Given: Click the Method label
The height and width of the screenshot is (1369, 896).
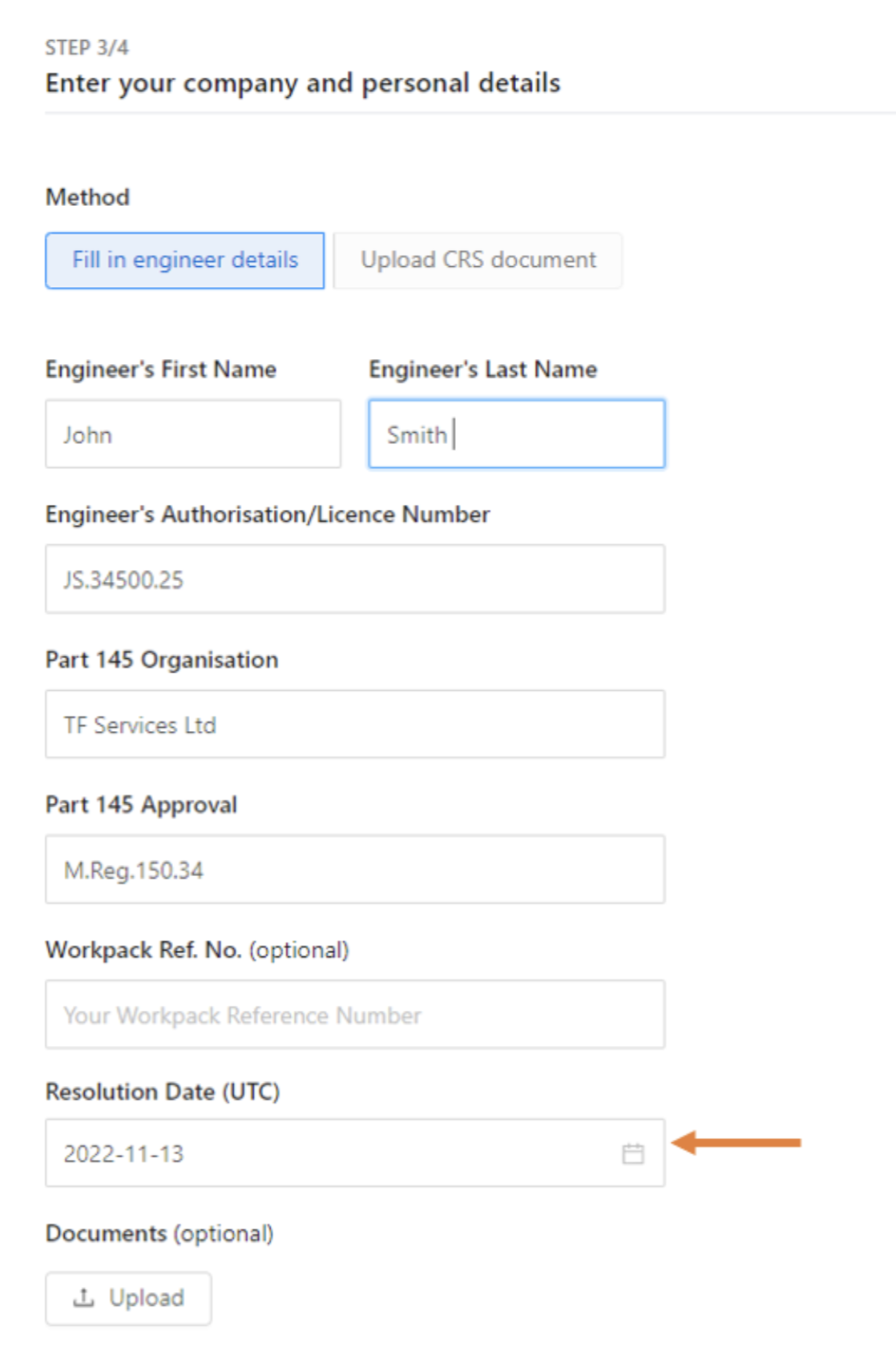Looking at the screenshot, I should (87, 197).
